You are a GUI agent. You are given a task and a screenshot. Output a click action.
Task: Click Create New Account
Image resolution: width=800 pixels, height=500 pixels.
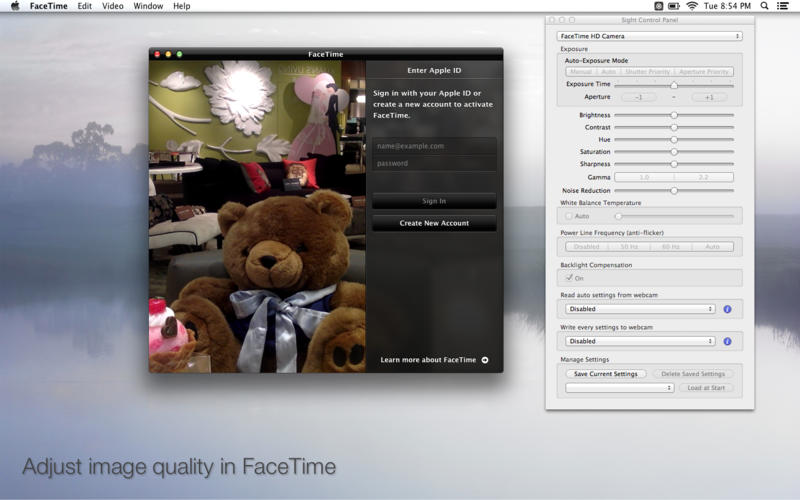point(434,223)
